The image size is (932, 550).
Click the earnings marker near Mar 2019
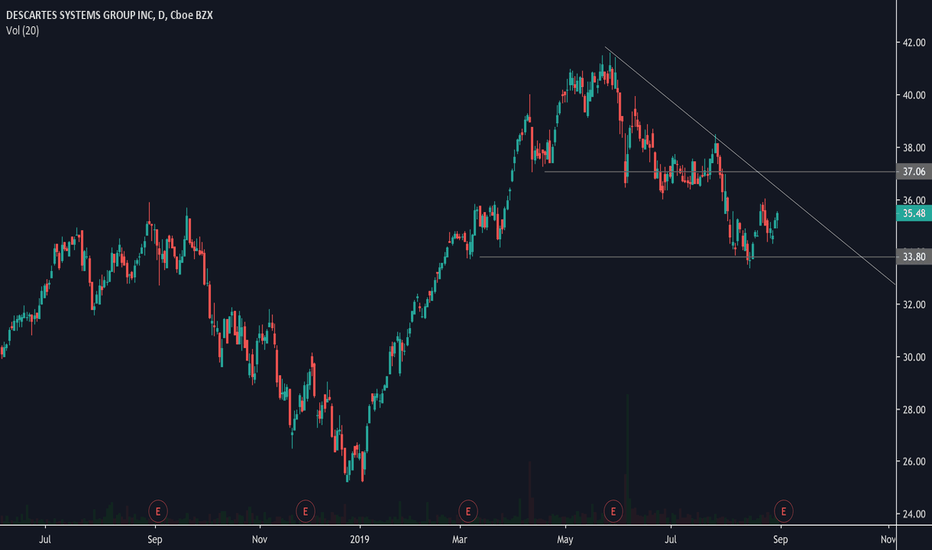pyautogui.click(x=468, y=511)
